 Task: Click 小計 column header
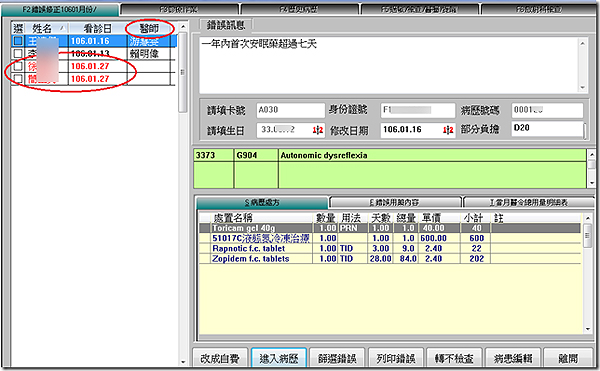[x=475, y=218]
